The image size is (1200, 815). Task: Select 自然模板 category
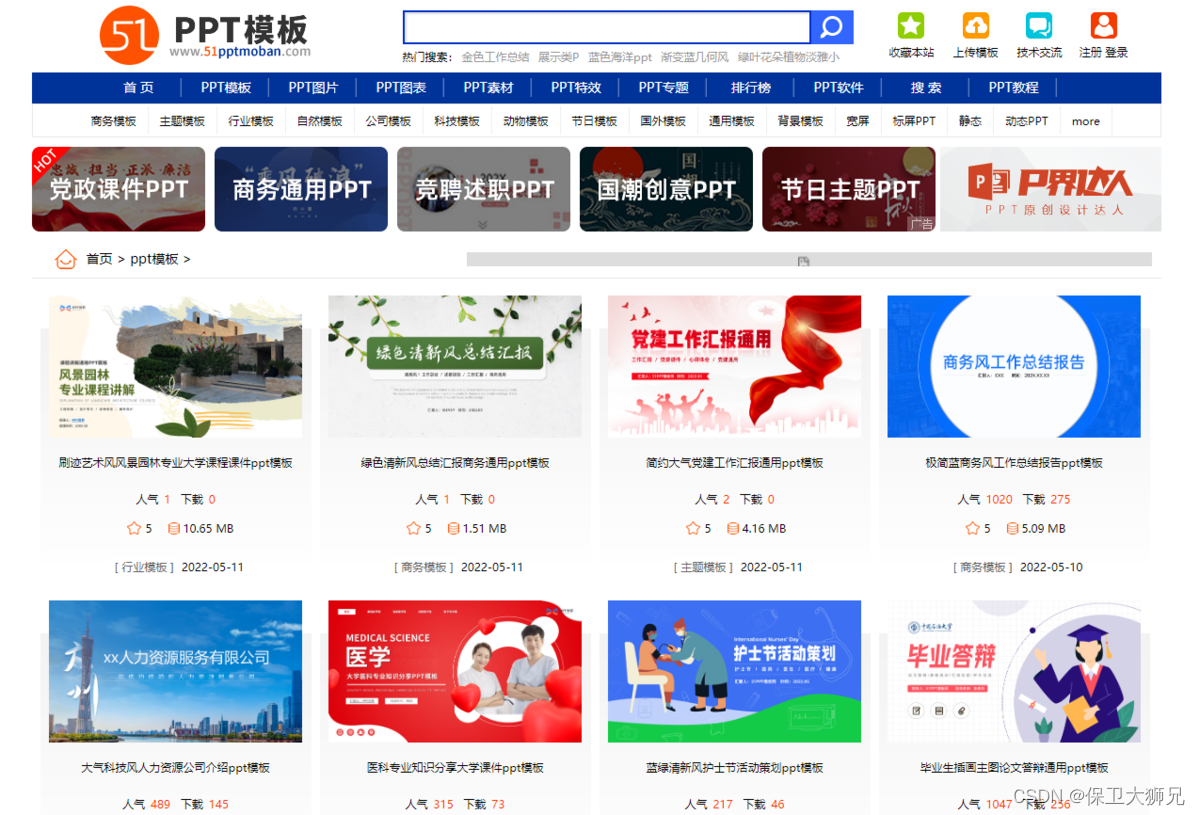[x=319, y=121]
